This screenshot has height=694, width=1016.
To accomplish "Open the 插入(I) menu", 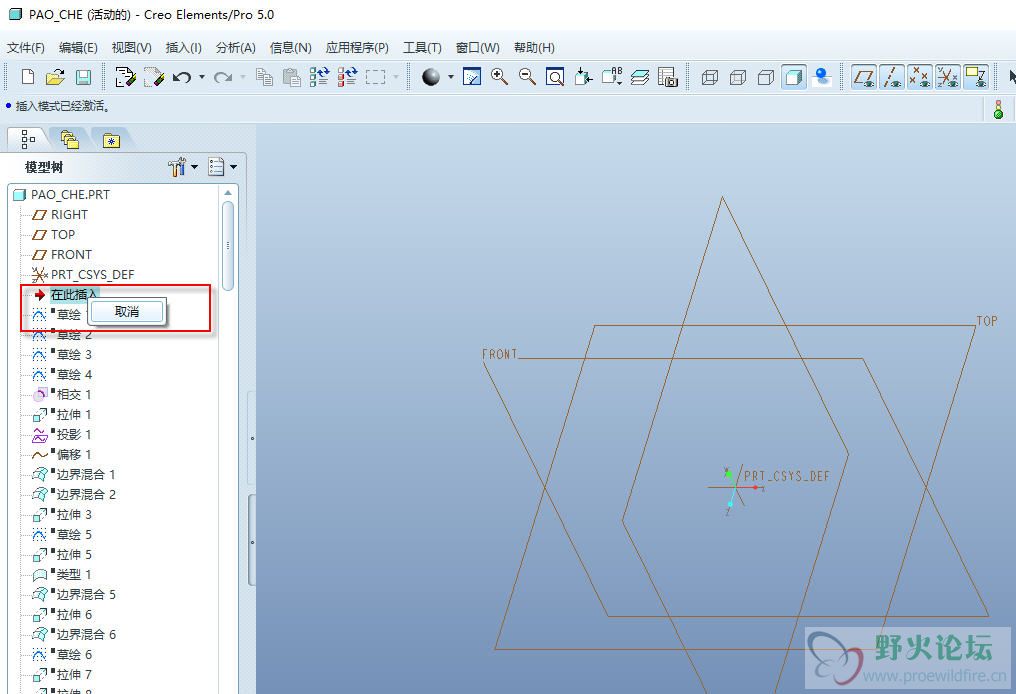I will click(183, 47).
